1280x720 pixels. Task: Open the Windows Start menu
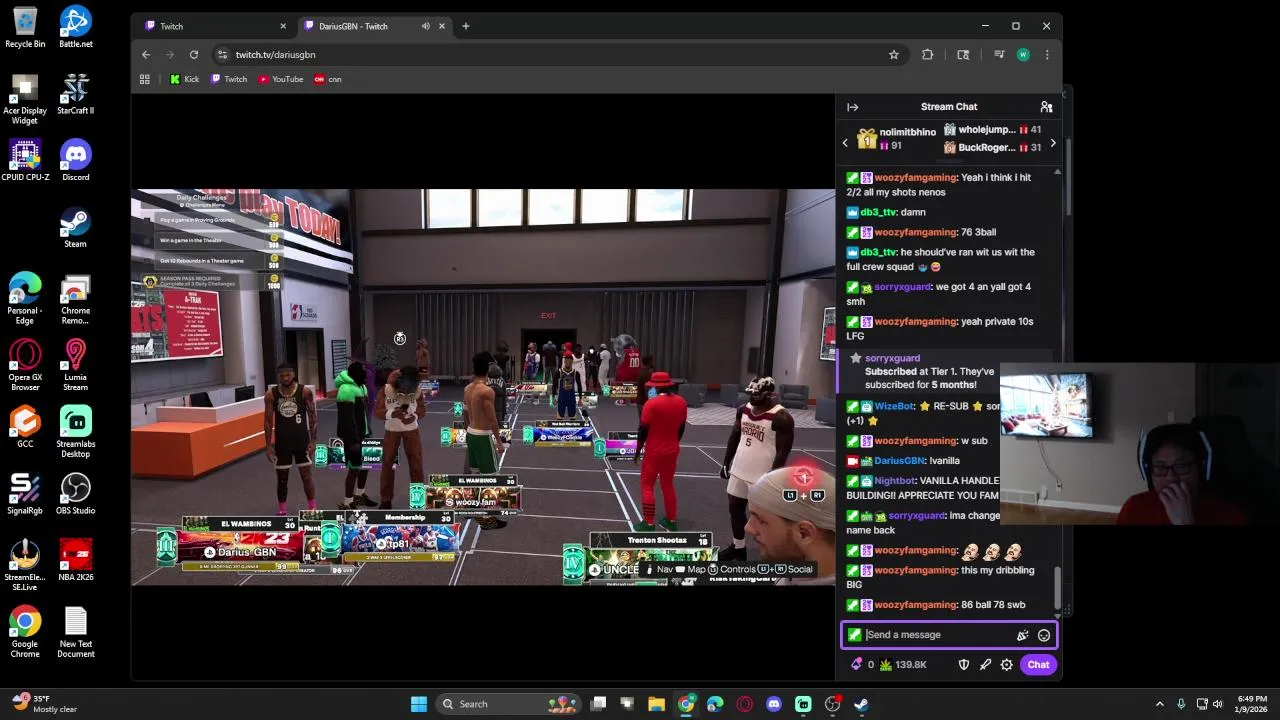418,704
